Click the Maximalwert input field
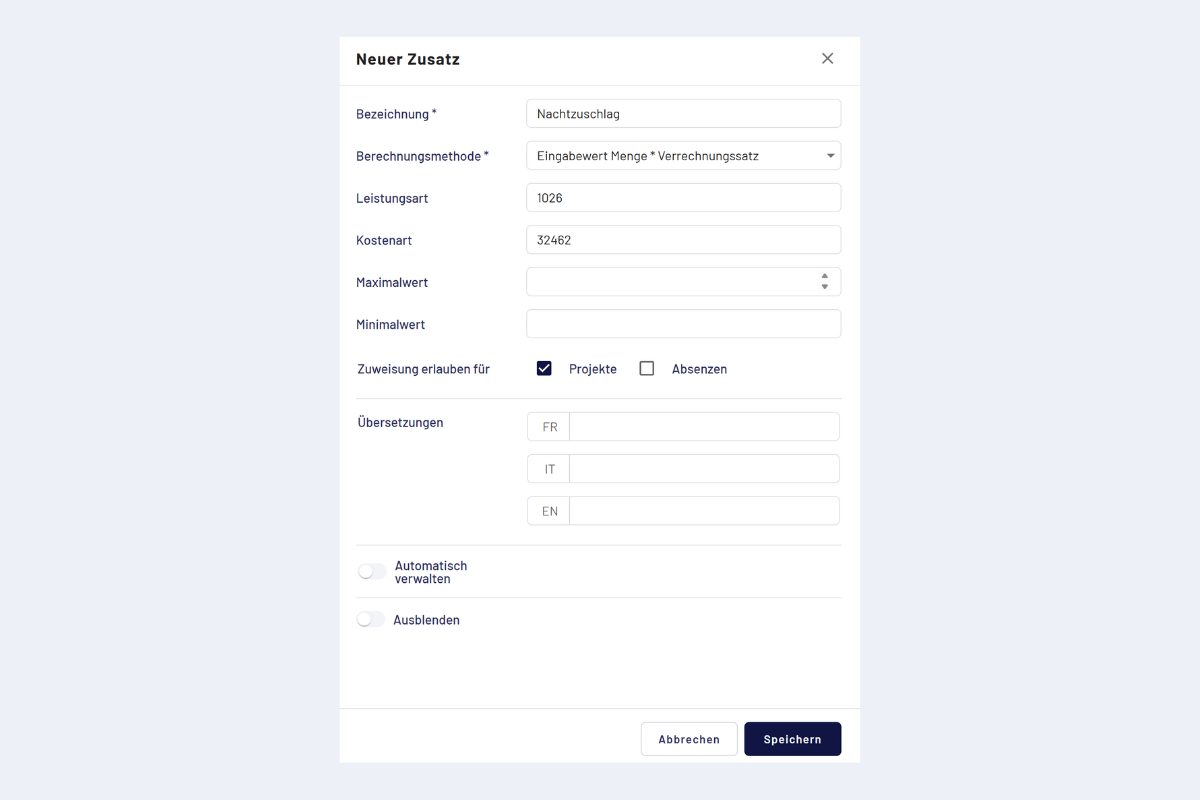This screenshot has width=1200, height=800. [x=670, y=282]
